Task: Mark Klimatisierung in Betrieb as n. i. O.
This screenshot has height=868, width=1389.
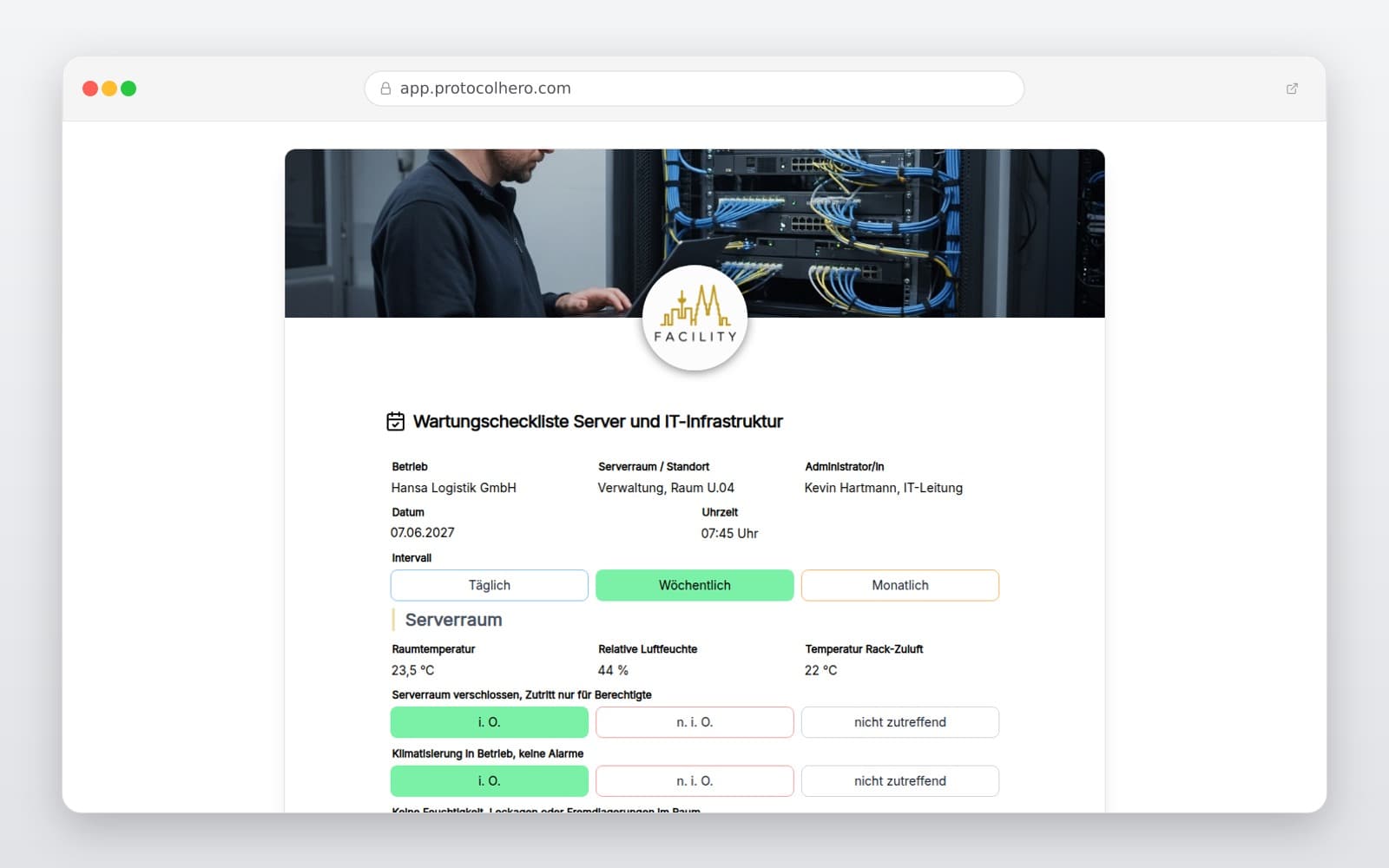Action: click(x=694, y=781)
